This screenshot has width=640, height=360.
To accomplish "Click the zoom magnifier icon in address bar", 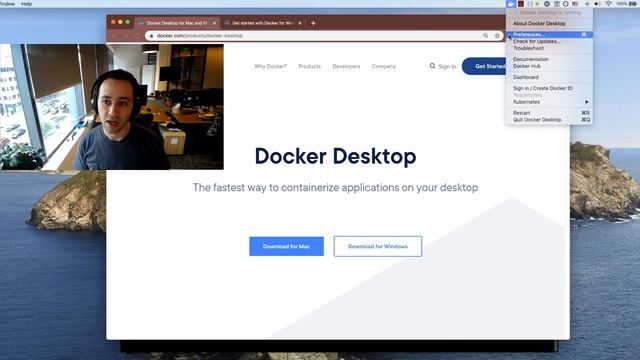I will [486, 36].
